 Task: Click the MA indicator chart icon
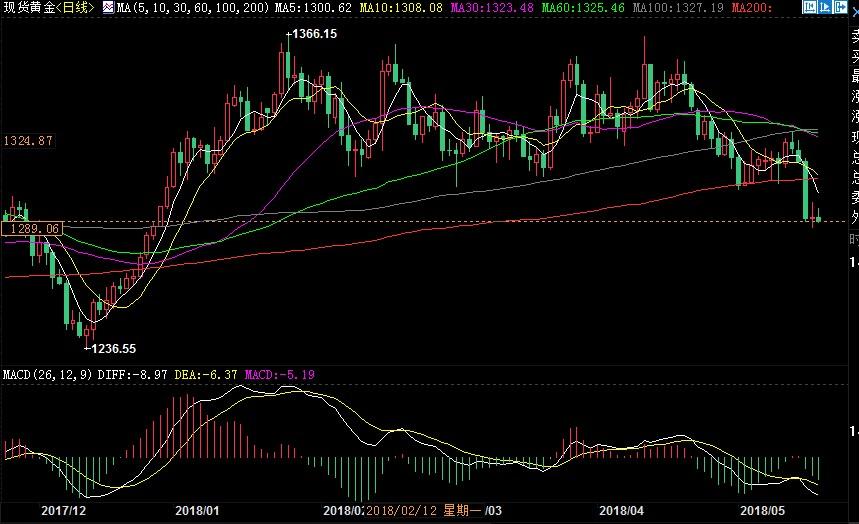pyautogui.click(x=108, y=7)
